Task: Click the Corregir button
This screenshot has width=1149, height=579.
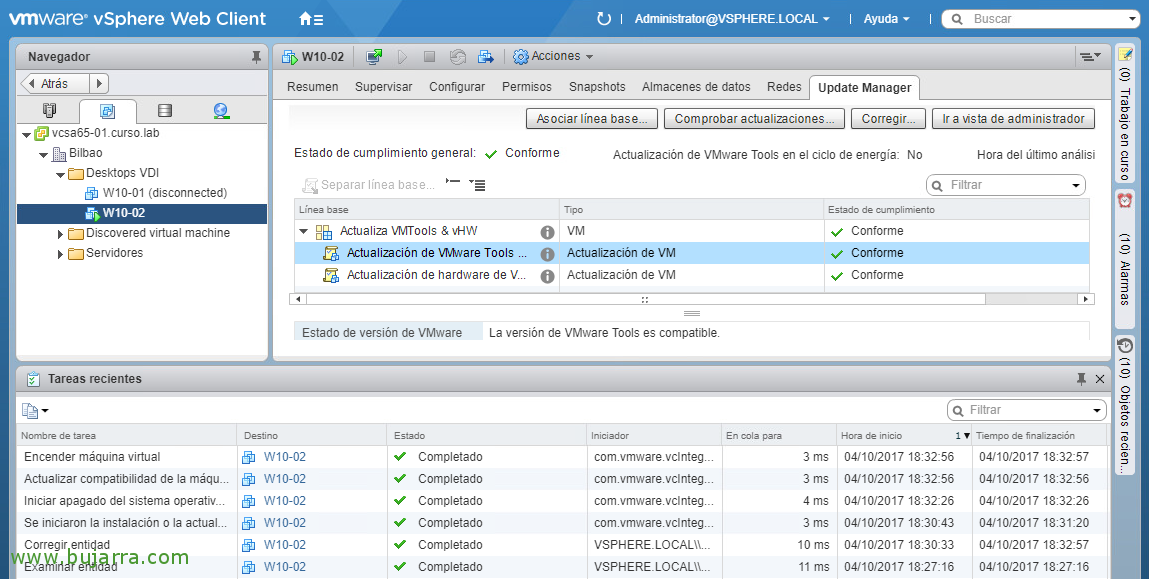Action: [x=888, y=119]
